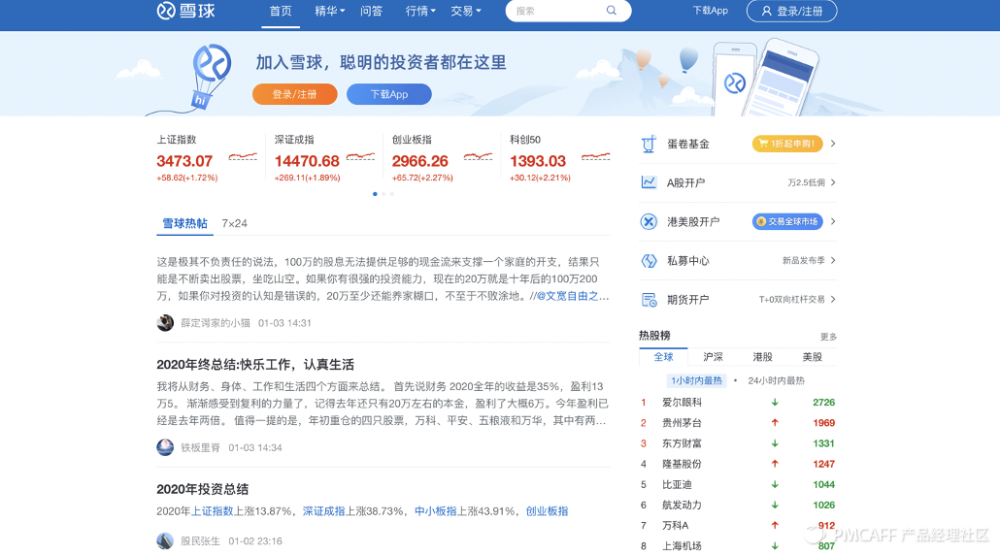
Task: Click down arrow beside 比亚迪
Action: 775,484
